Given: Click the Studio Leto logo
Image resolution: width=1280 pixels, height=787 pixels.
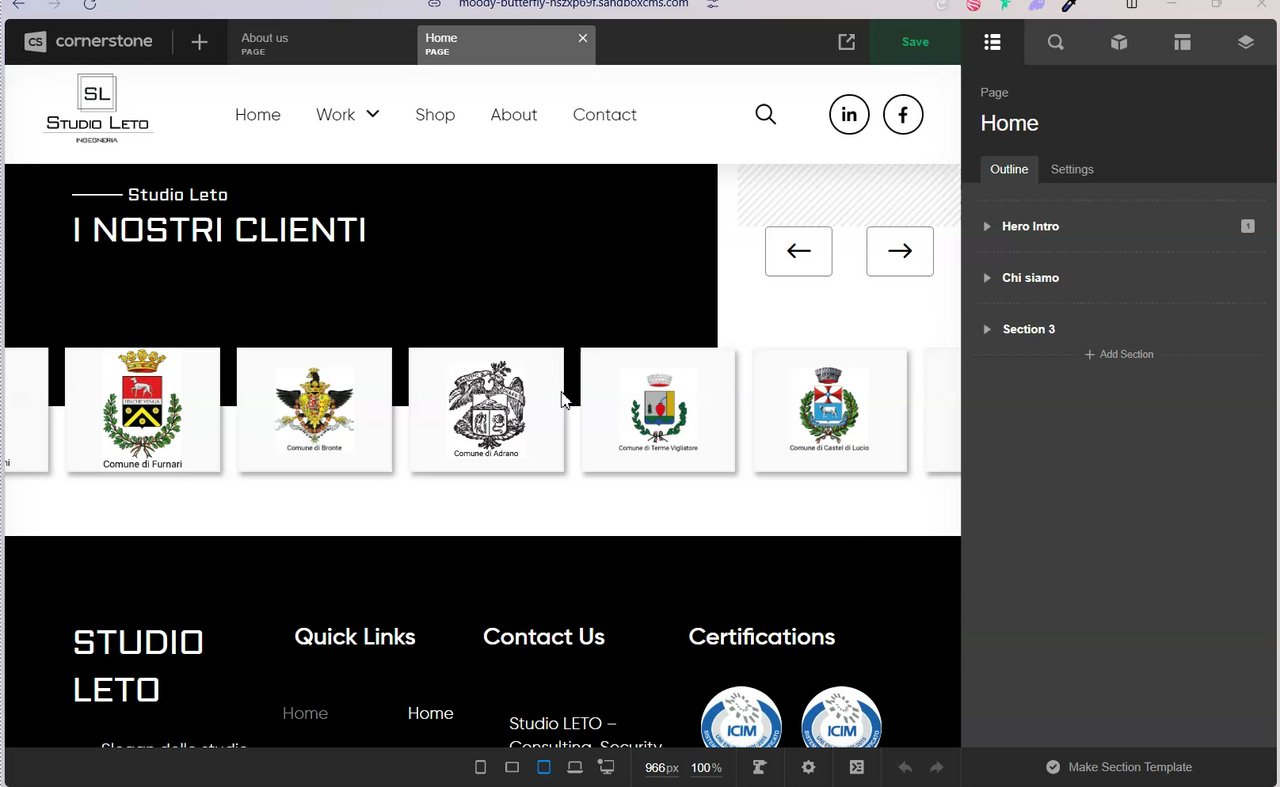Looking at the screenshot, I should point(97,109).
